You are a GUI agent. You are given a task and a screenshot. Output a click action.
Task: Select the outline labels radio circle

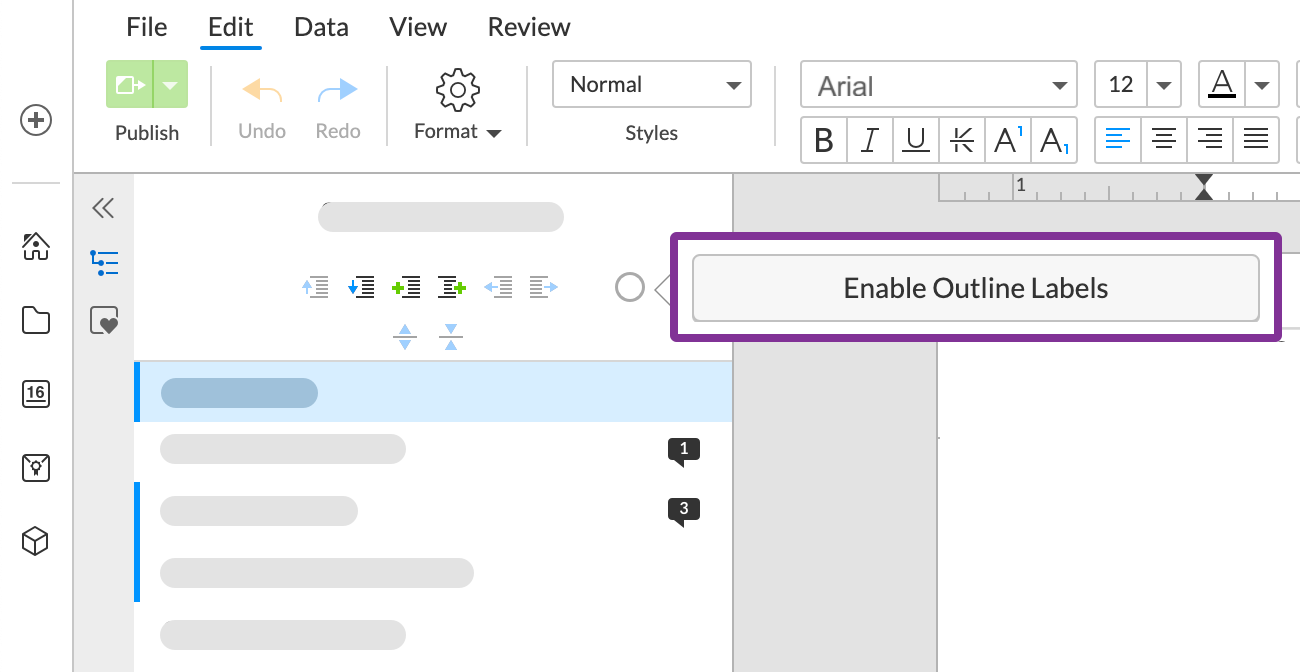point(629,288)
